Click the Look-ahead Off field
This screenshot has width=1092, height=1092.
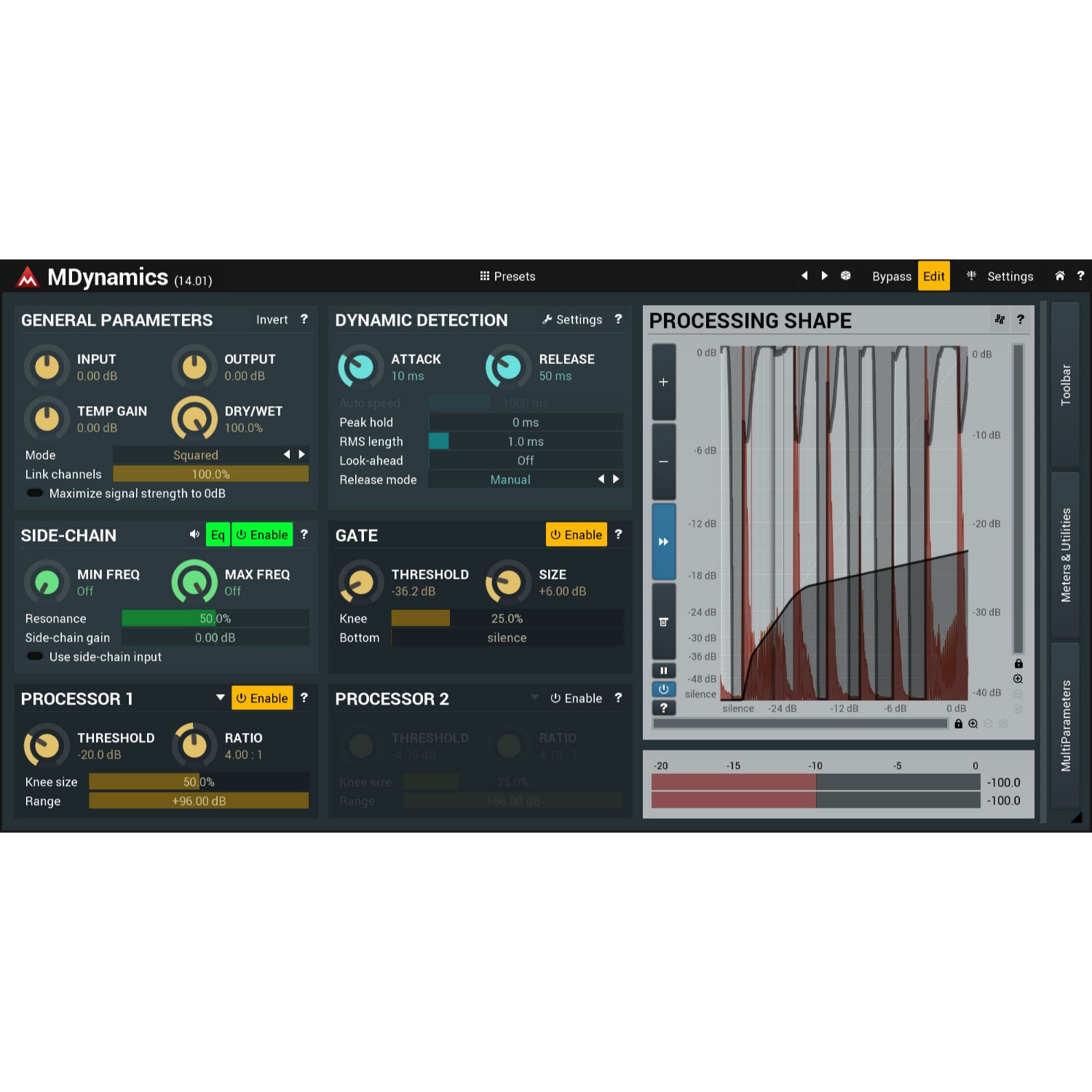(526, 460)
